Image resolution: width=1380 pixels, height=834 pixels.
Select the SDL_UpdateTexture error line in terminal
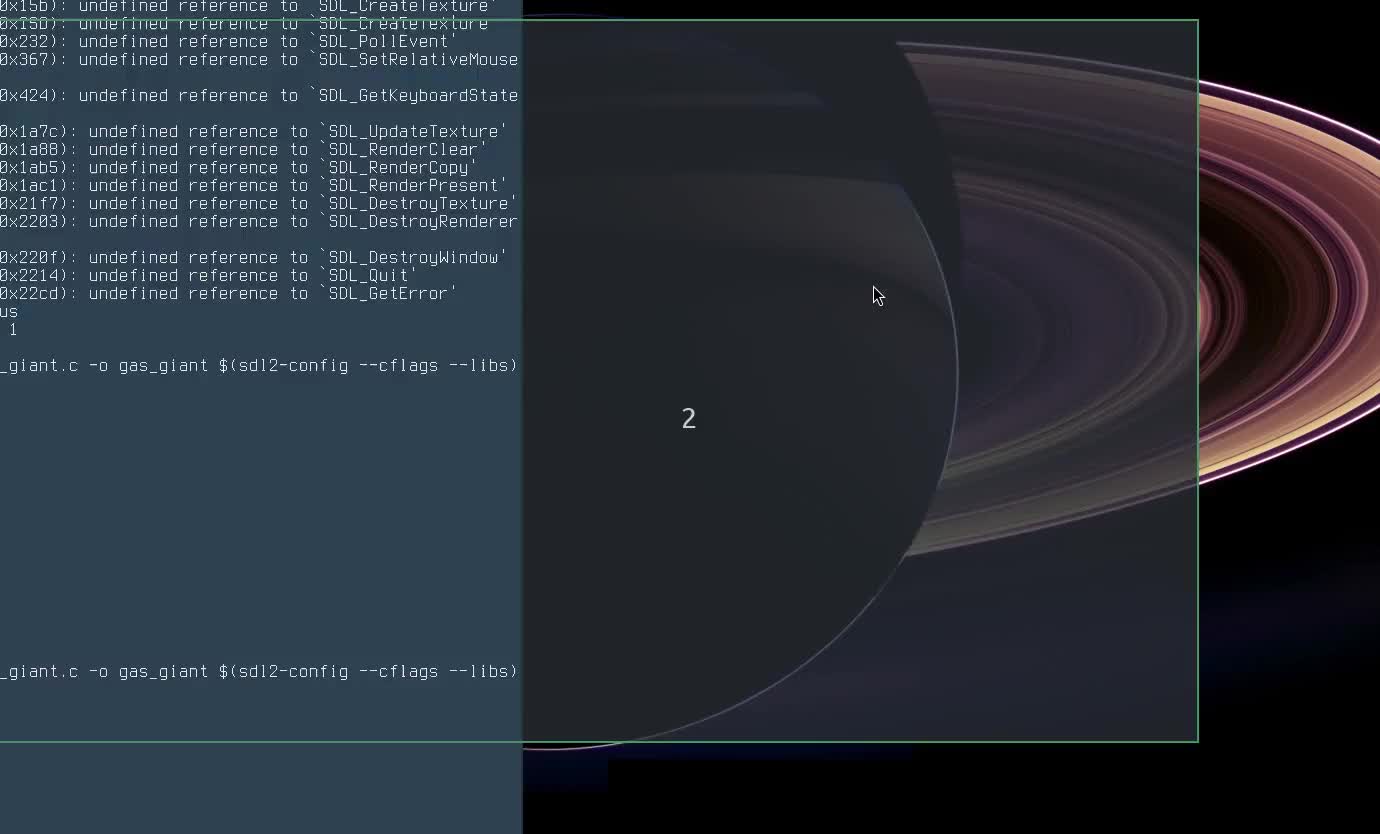pyautogui.click(x=254, y=132)
